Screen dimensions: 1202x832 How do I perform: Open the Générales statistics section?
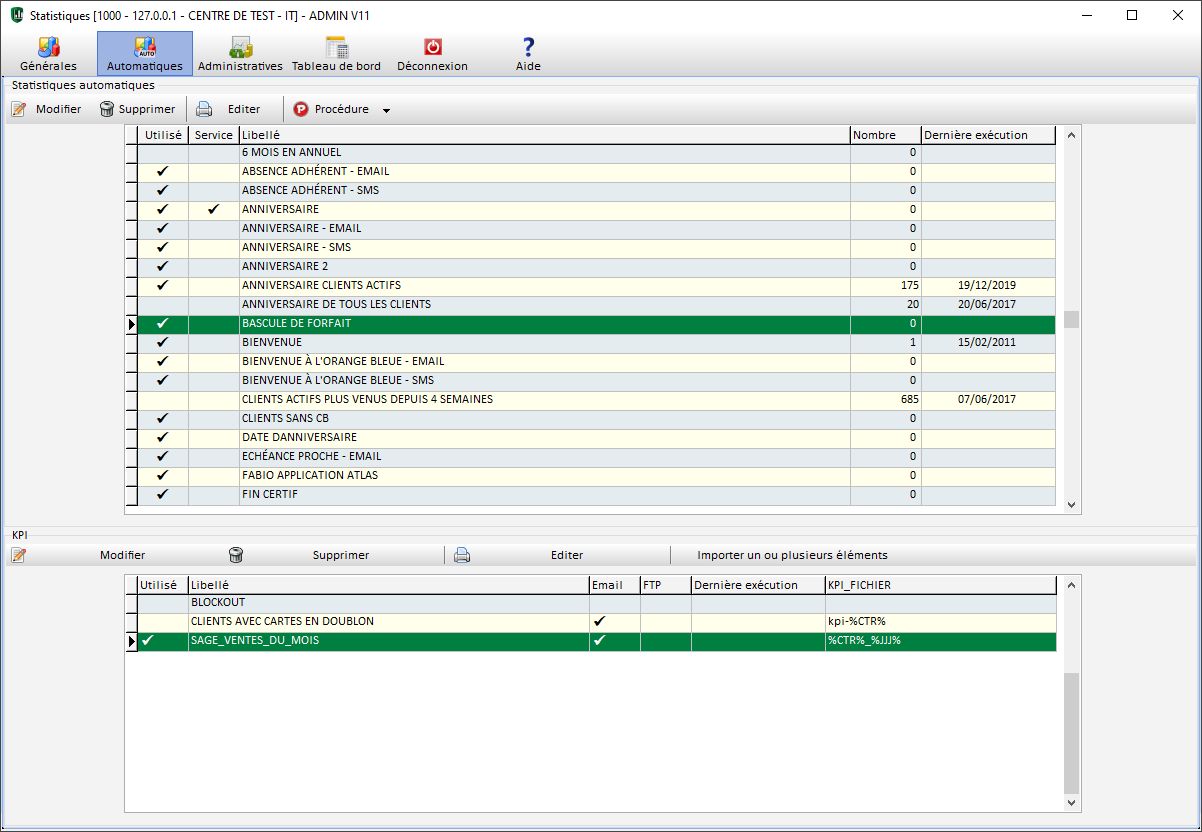(x=48, y=54)
